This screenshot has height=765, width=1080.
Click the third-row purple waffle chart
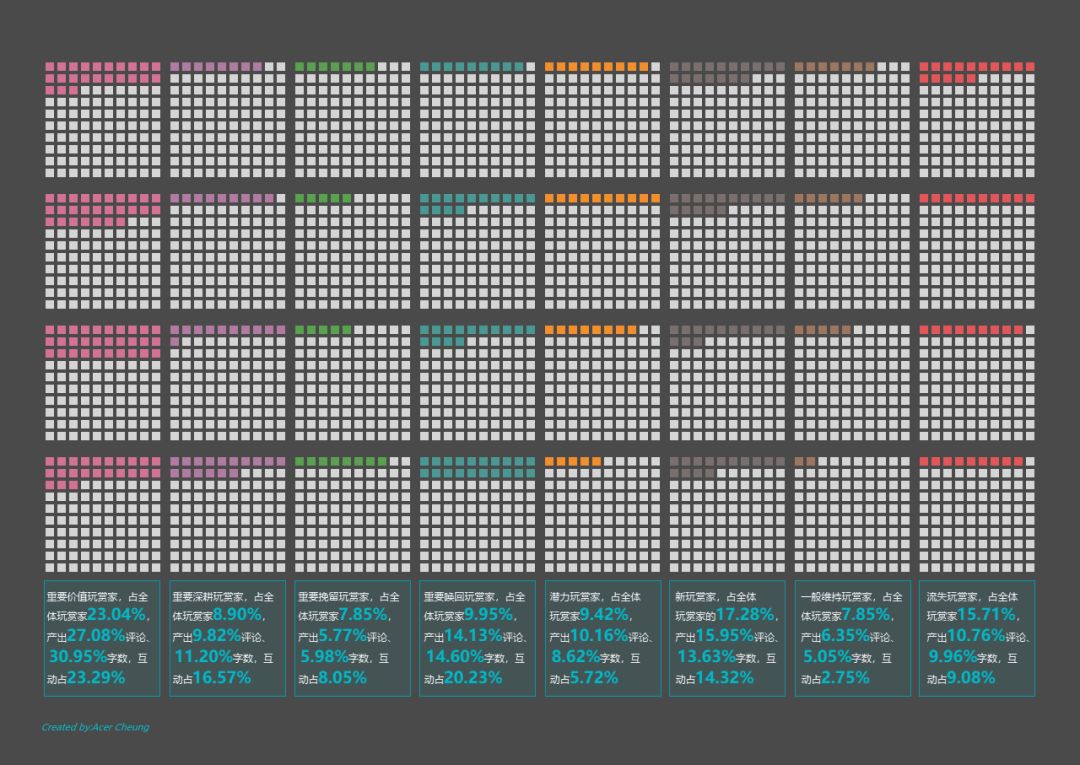coord(227,382)
